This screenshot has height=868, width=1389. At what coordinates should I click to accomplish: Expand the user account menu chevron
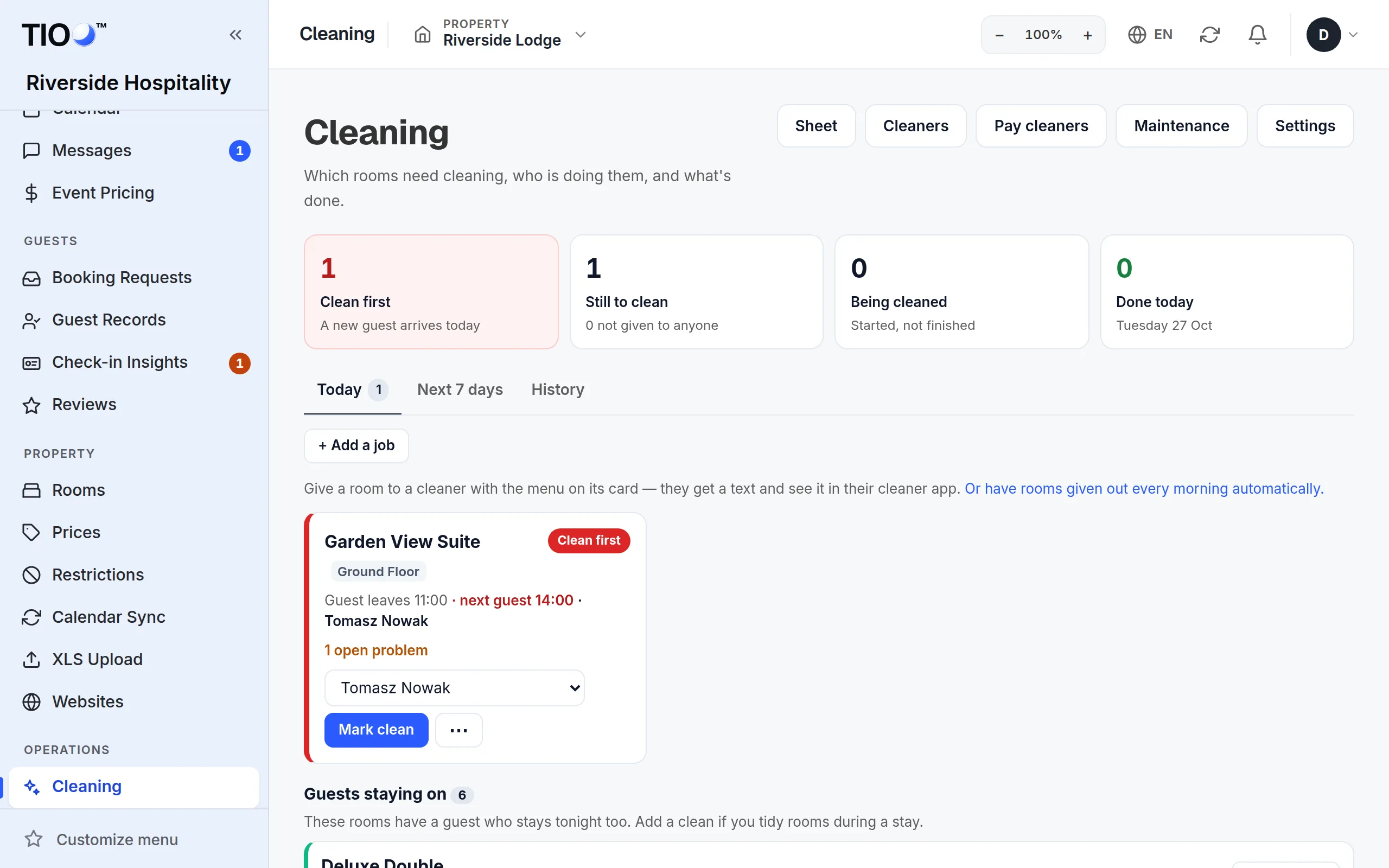[x=1353, y=35]
